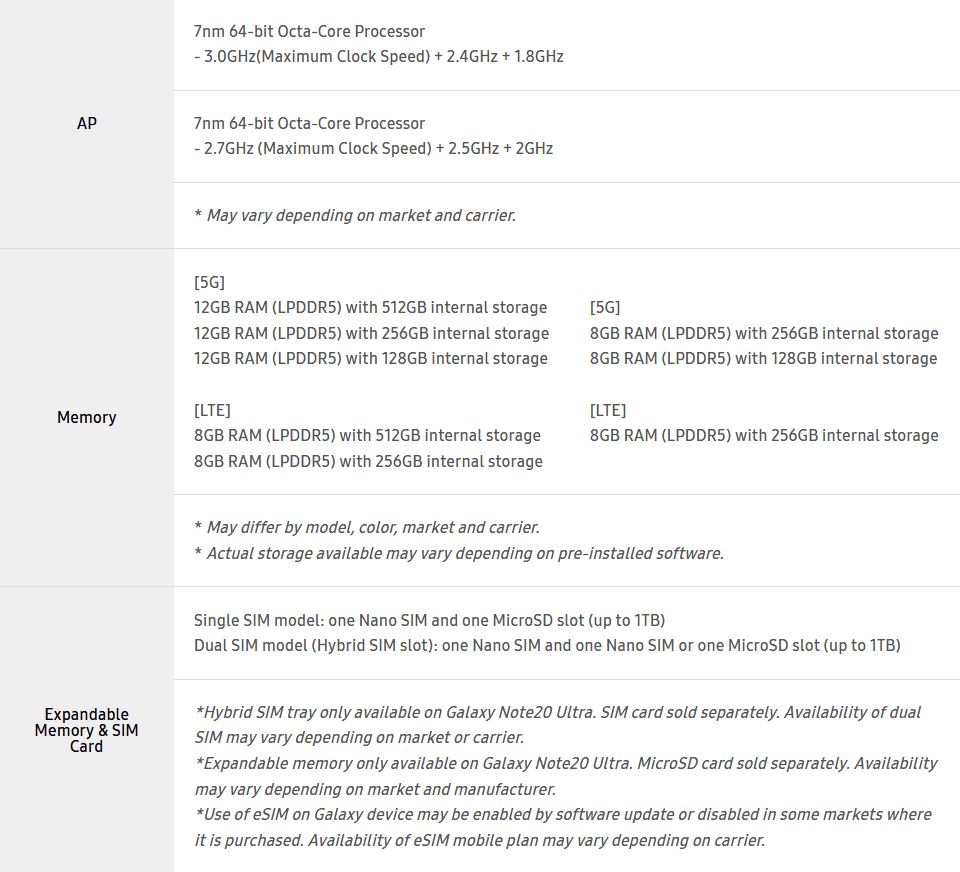Click 12GB RAM with 512GB internal storage

click(x=370, y=308)
